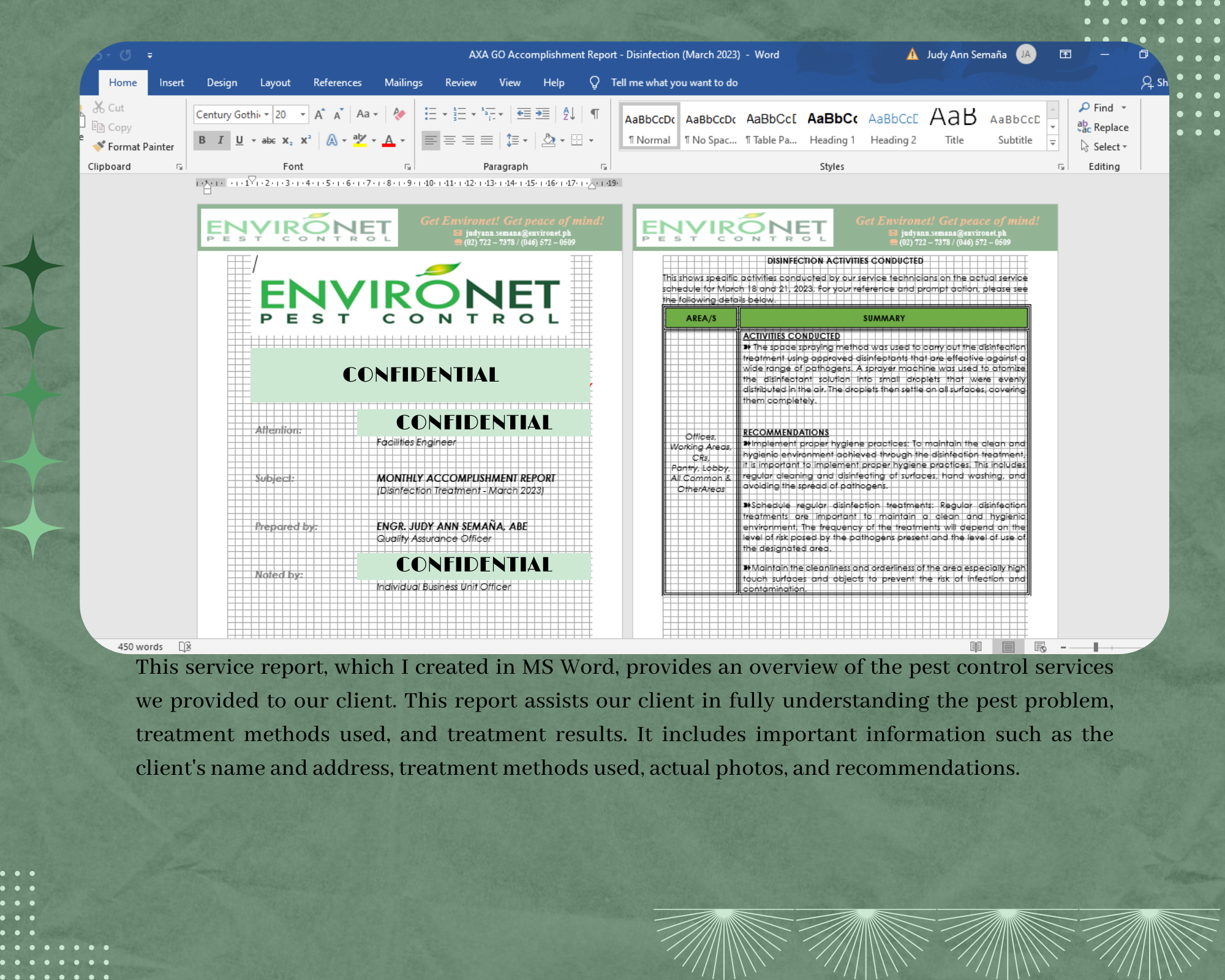
Task: Open the Century Gothic font name dropdown
Action: pos(266,115)
